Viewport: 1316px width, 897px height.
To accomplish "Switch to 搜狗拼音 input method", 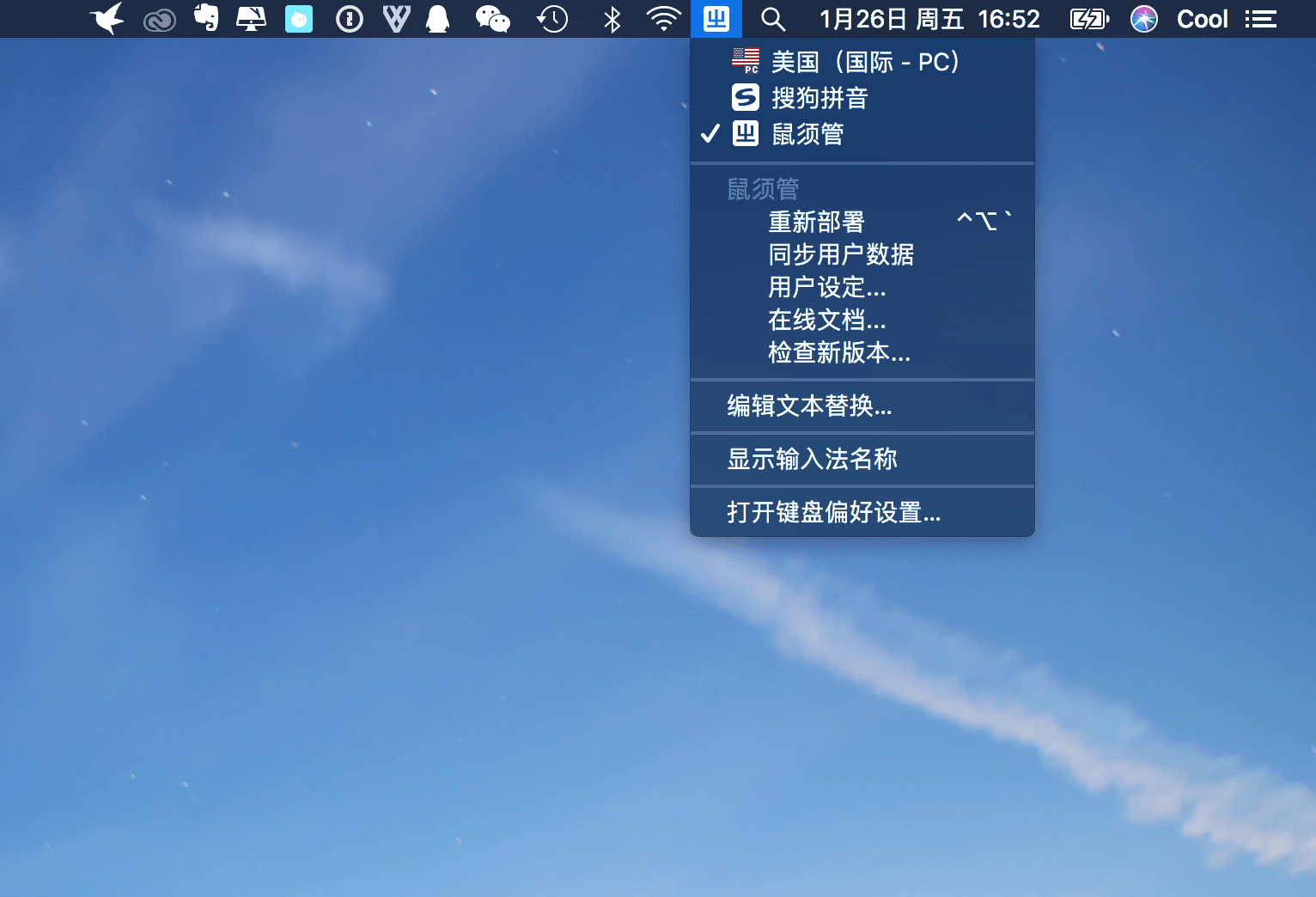I will [x=862, y=98].
